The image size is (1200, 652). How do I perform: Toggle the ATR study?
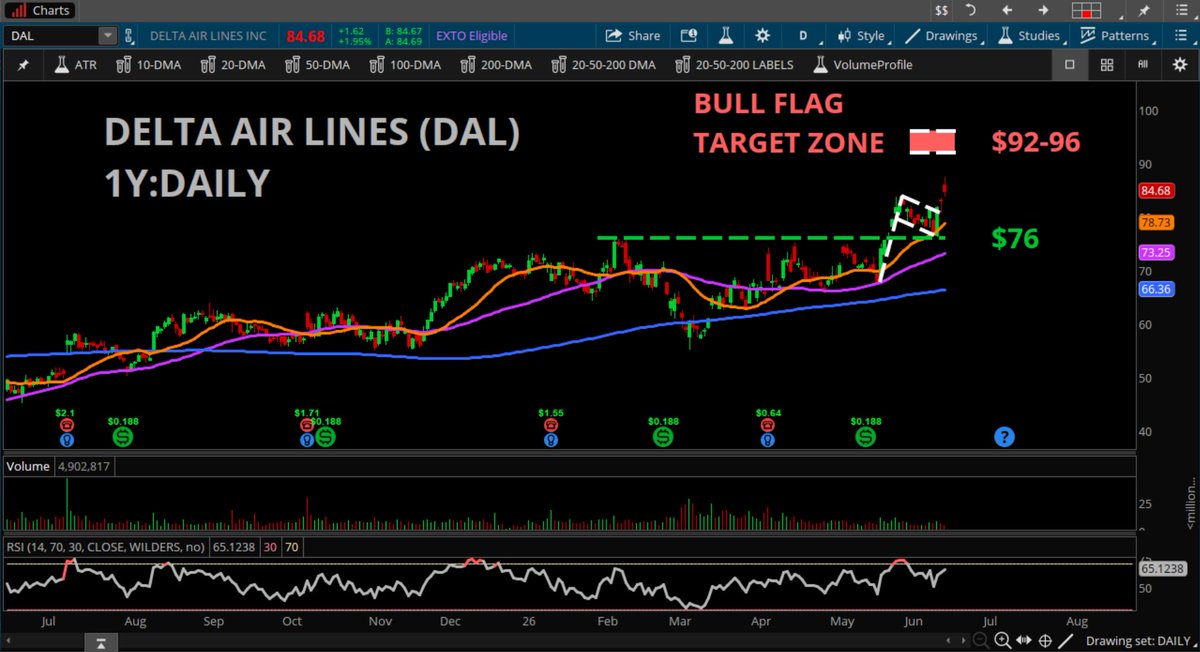(x=76, y=65)
